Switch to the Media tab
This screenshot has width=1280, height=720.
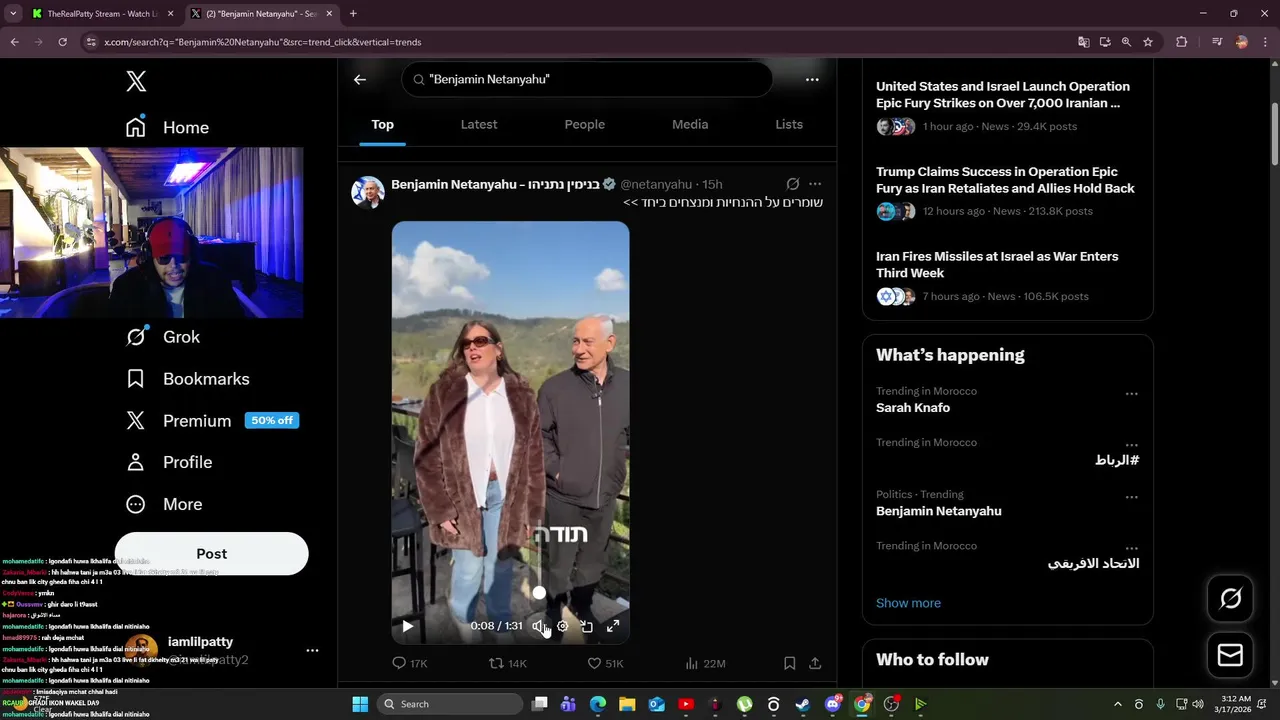coord(690,124)
